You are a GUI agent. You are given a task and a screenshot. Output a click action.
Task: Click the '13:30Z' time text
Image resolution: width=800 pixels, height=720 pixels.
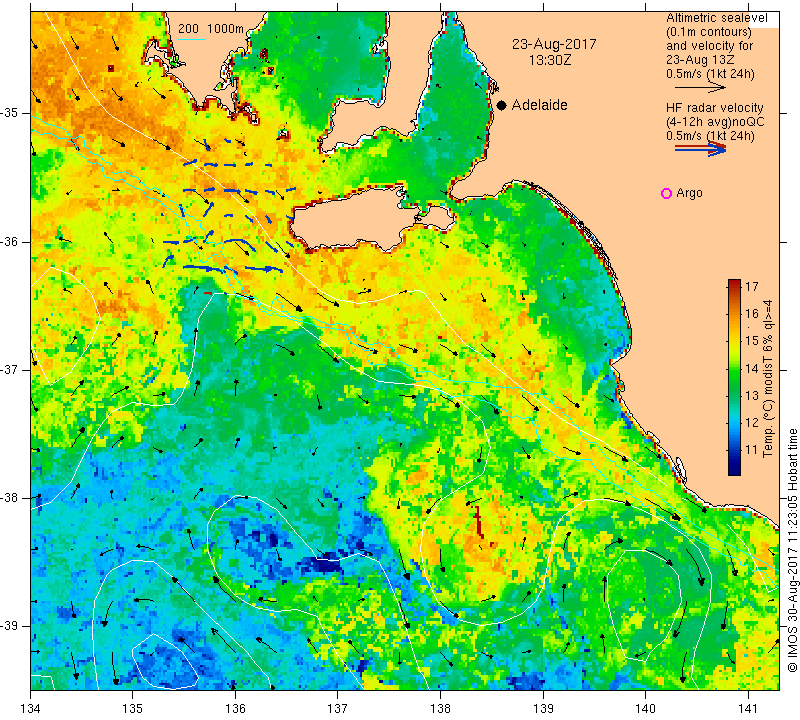point(549,60)
